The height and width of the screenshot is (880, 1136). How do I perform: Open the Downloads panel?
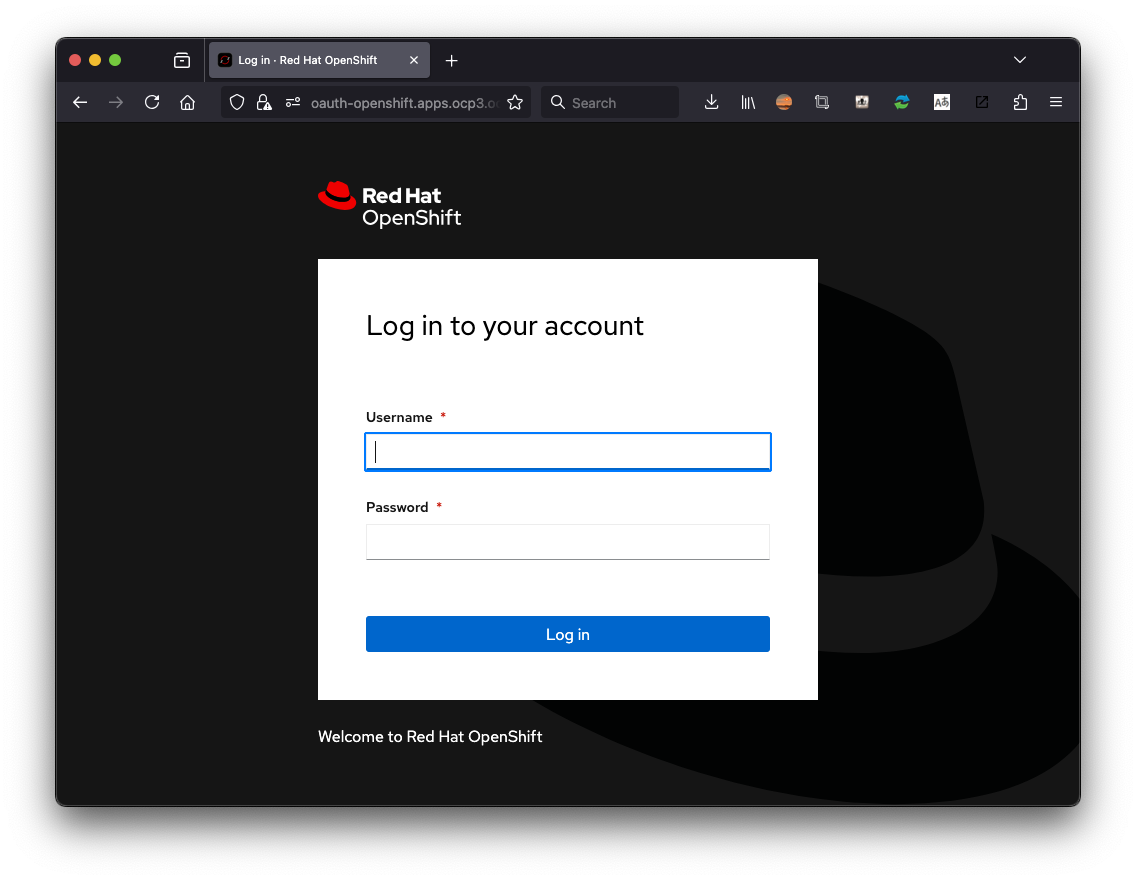[x=711, y=103]
